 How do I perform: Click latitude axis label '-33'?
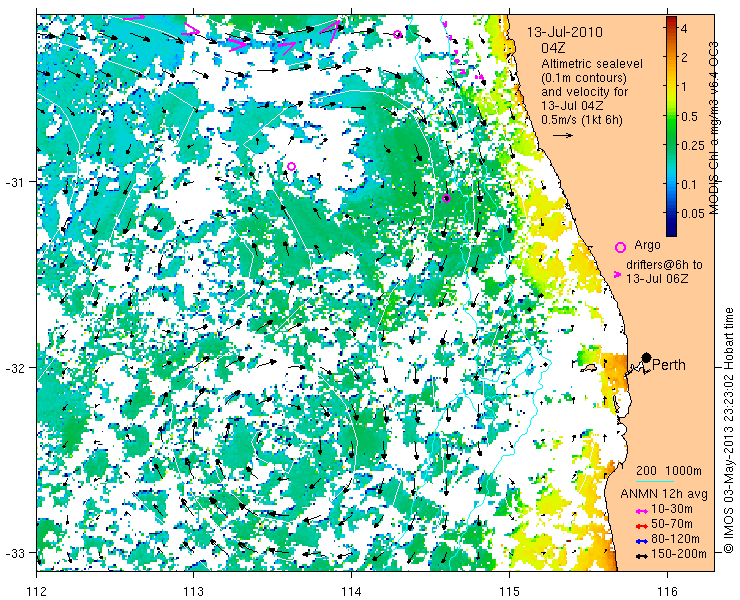[x=14, y=552]
